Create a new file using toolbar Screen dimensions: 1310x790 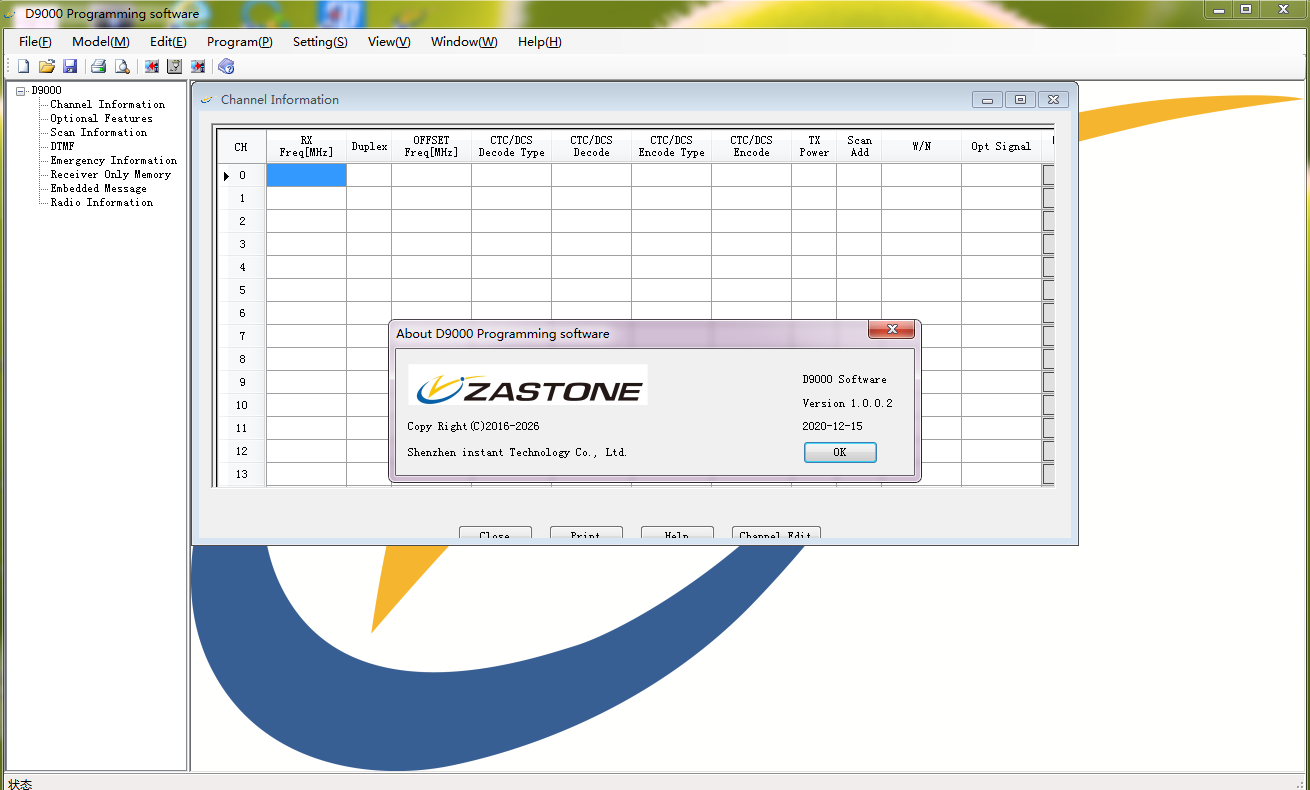(x=22, y=65)
